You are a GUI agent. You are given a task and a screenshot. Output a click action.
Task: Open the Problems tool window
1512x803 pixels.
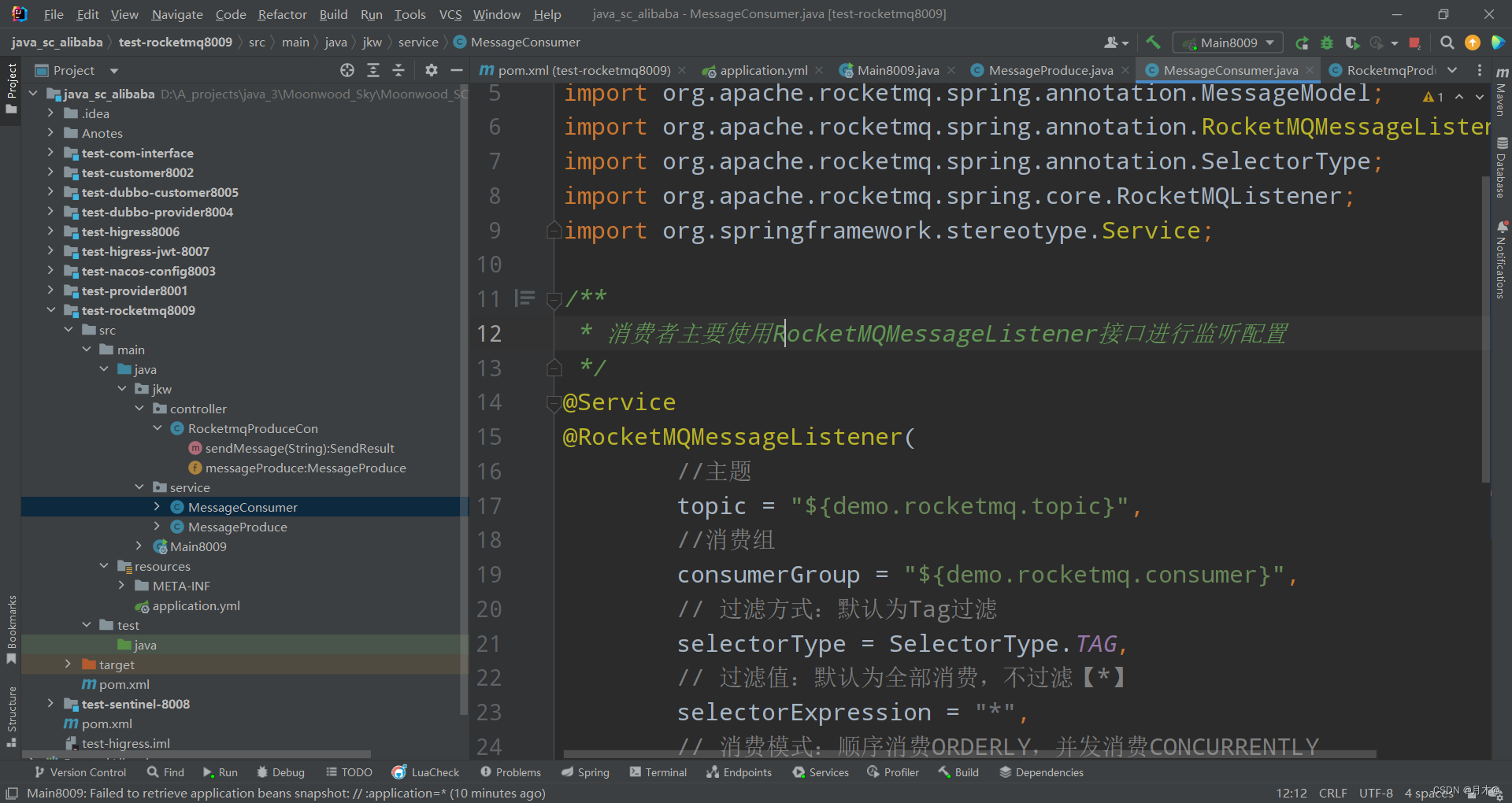pos(510,772)
